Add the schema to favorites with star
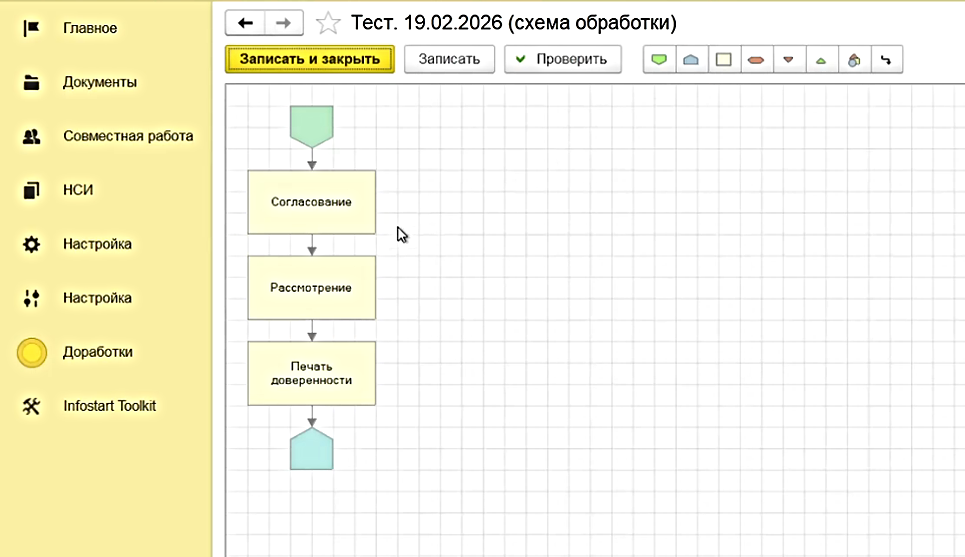 (328, 22)
